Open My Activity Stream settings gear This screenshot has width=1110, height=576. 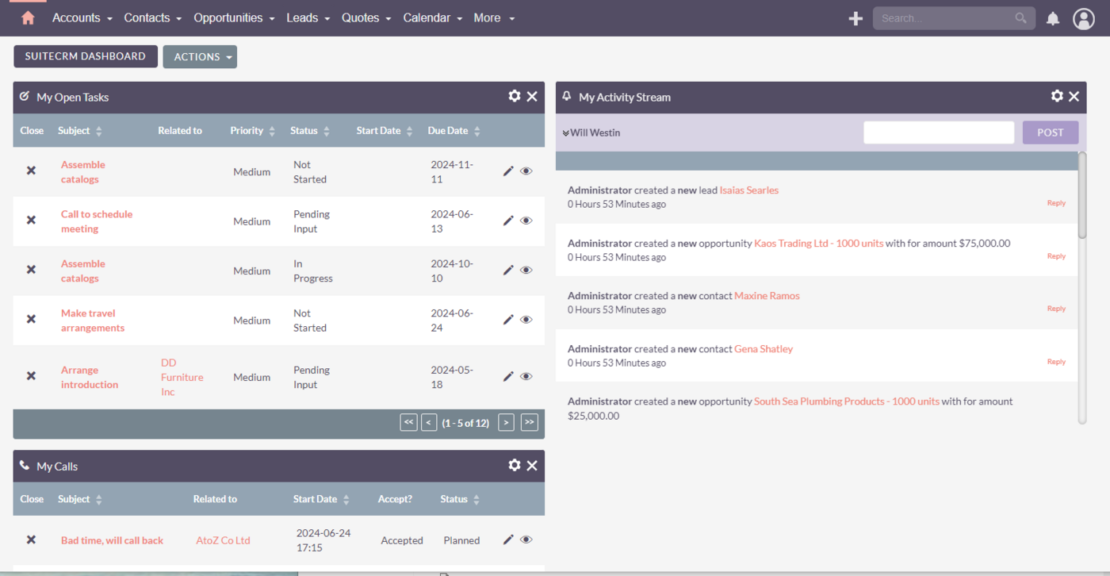click(x=1057, y=96)
